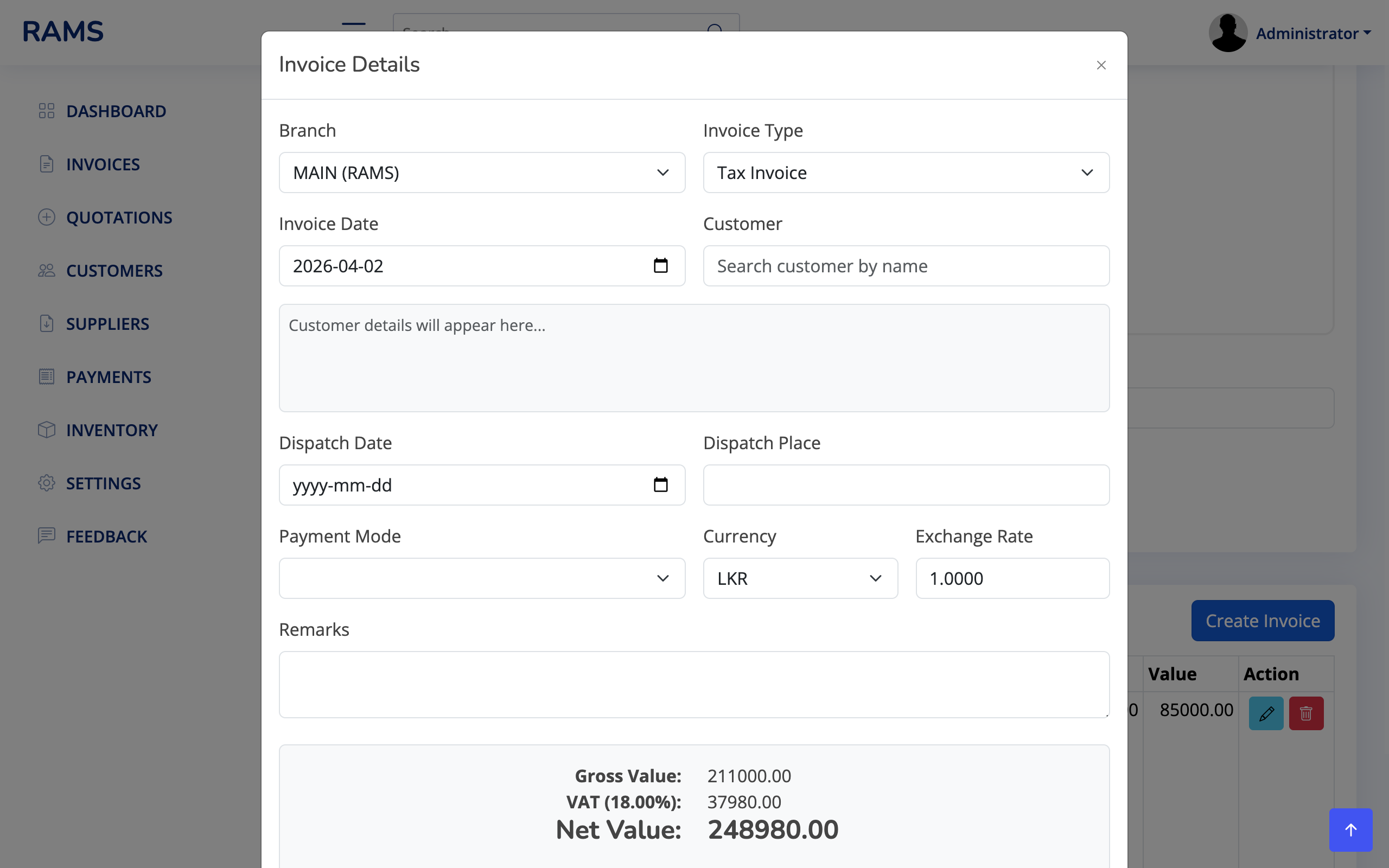Click the Create Invoice button

1262,621
